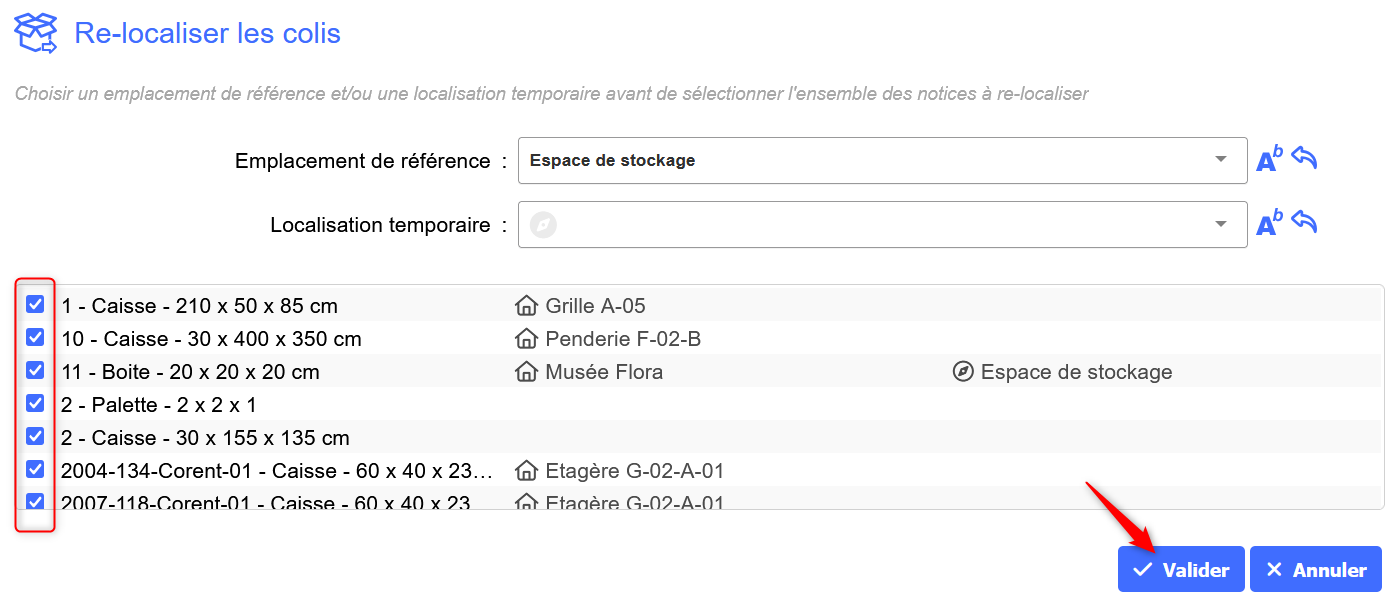Click the Ab icon beside Emplacement de référence
Image resolution: width=1390 pixels, height=604 pixels.
1269,160
